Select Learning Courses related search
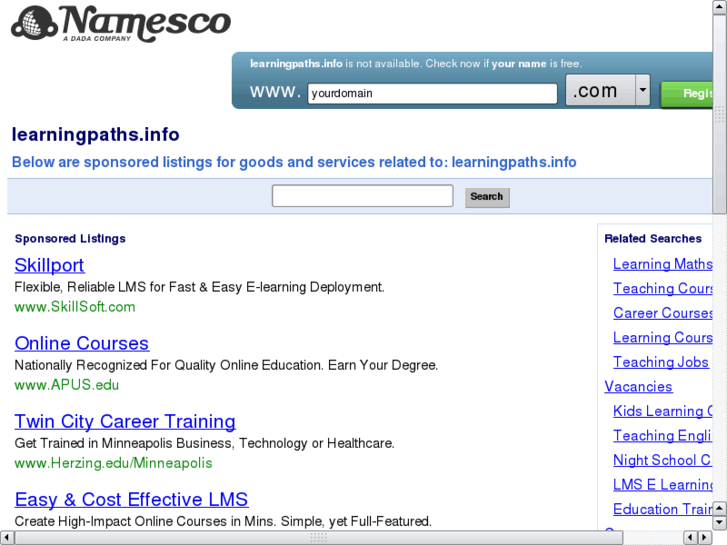The width and height of the screenshot is (727, 545). pos(663,338)
